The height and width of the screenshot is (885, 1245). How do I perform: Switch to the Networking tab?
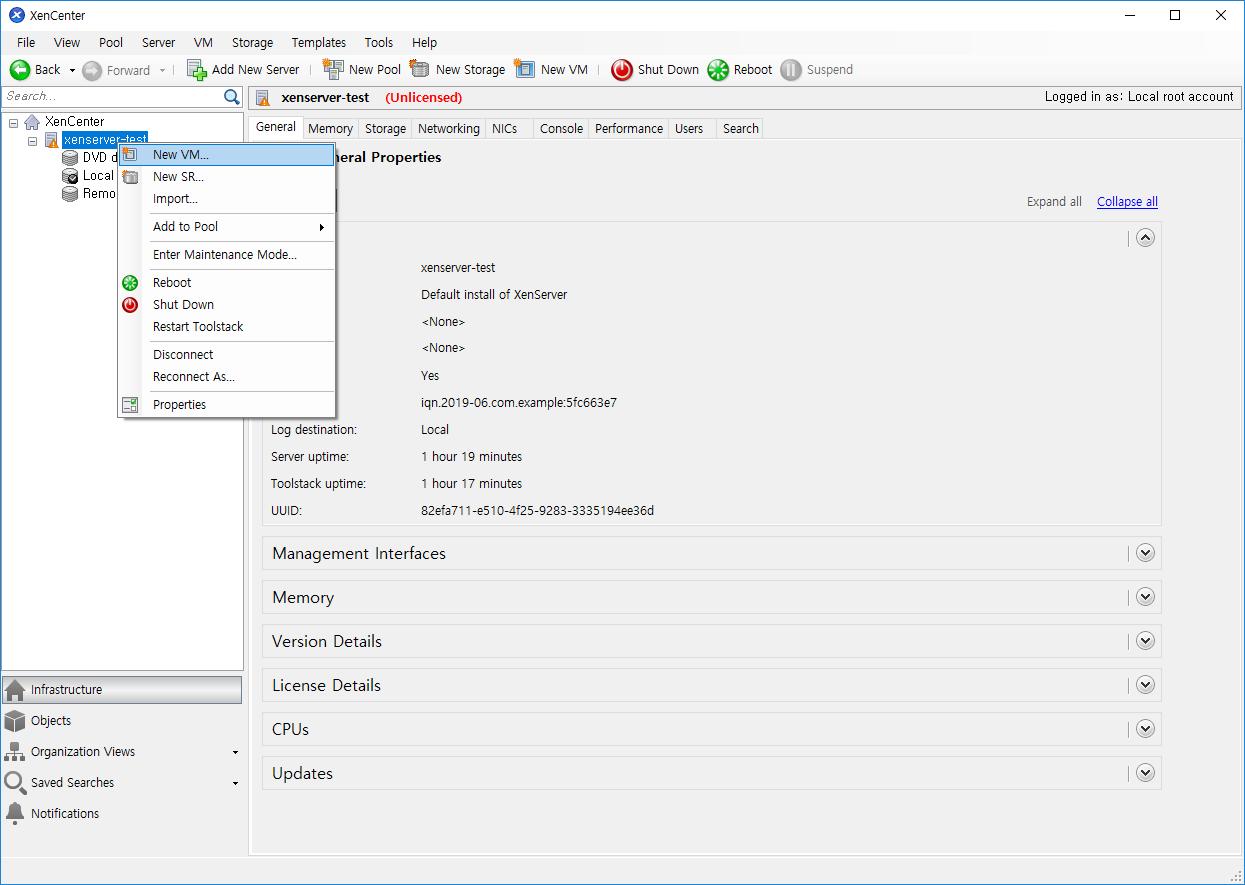point(448,129)
